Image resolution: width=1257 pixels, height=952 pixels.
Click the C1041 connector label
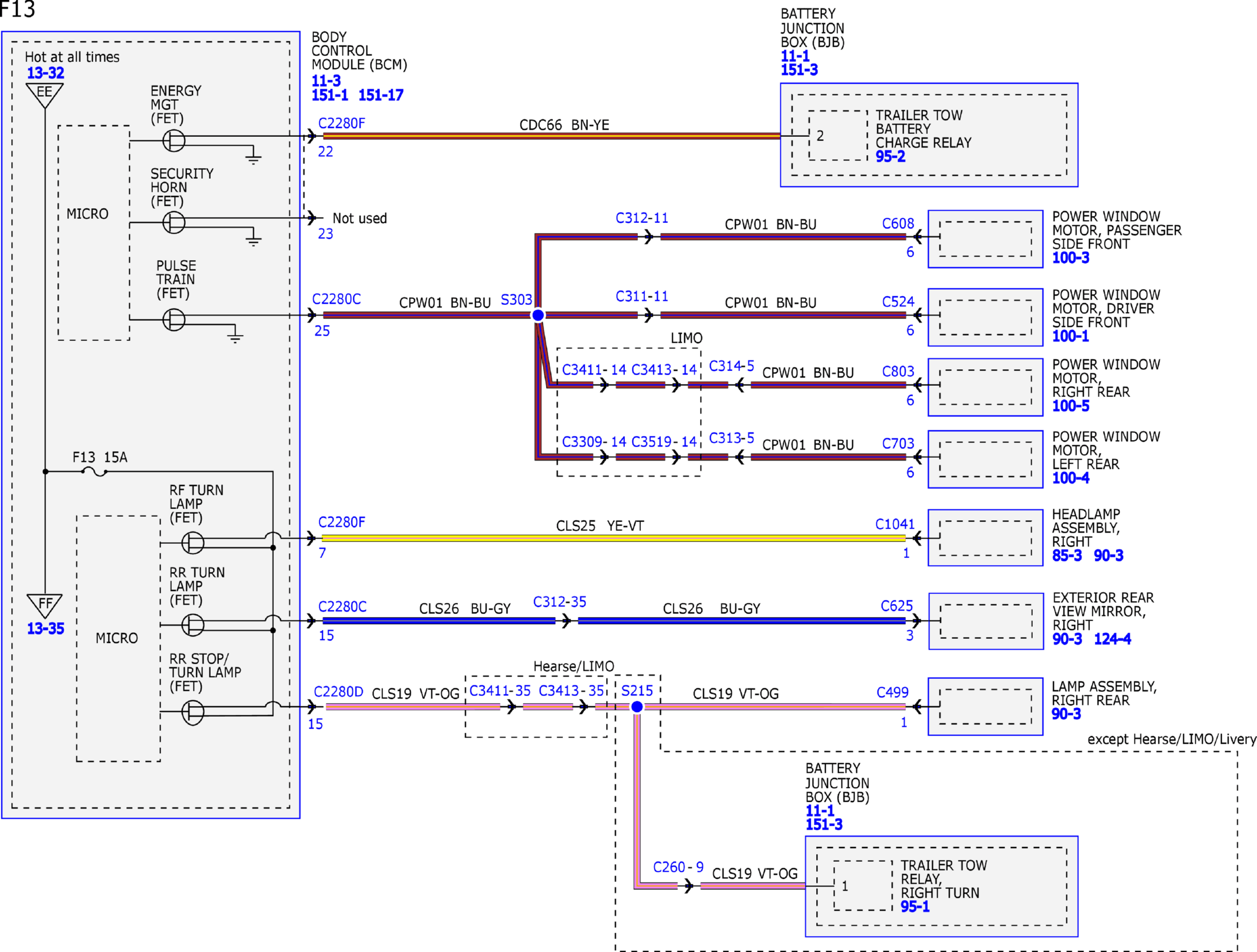[895, 524]
